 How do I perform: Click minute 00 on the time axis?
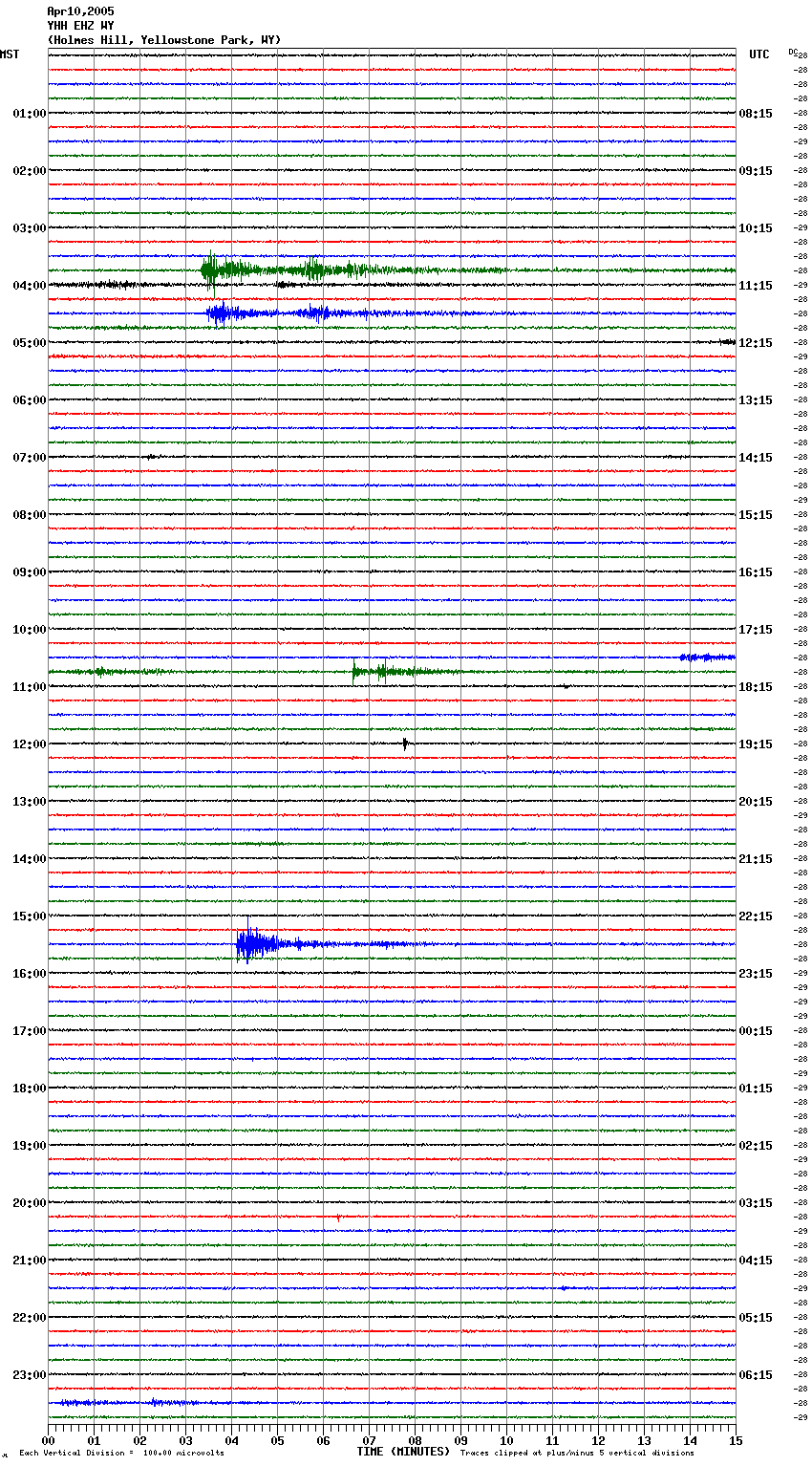(49, 1441)
